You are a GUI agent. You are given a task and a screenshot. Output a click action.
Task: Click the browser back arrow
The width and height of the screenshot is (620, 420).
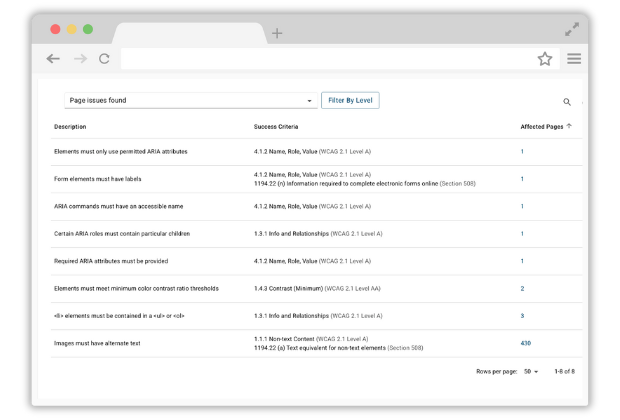point(54,59)
